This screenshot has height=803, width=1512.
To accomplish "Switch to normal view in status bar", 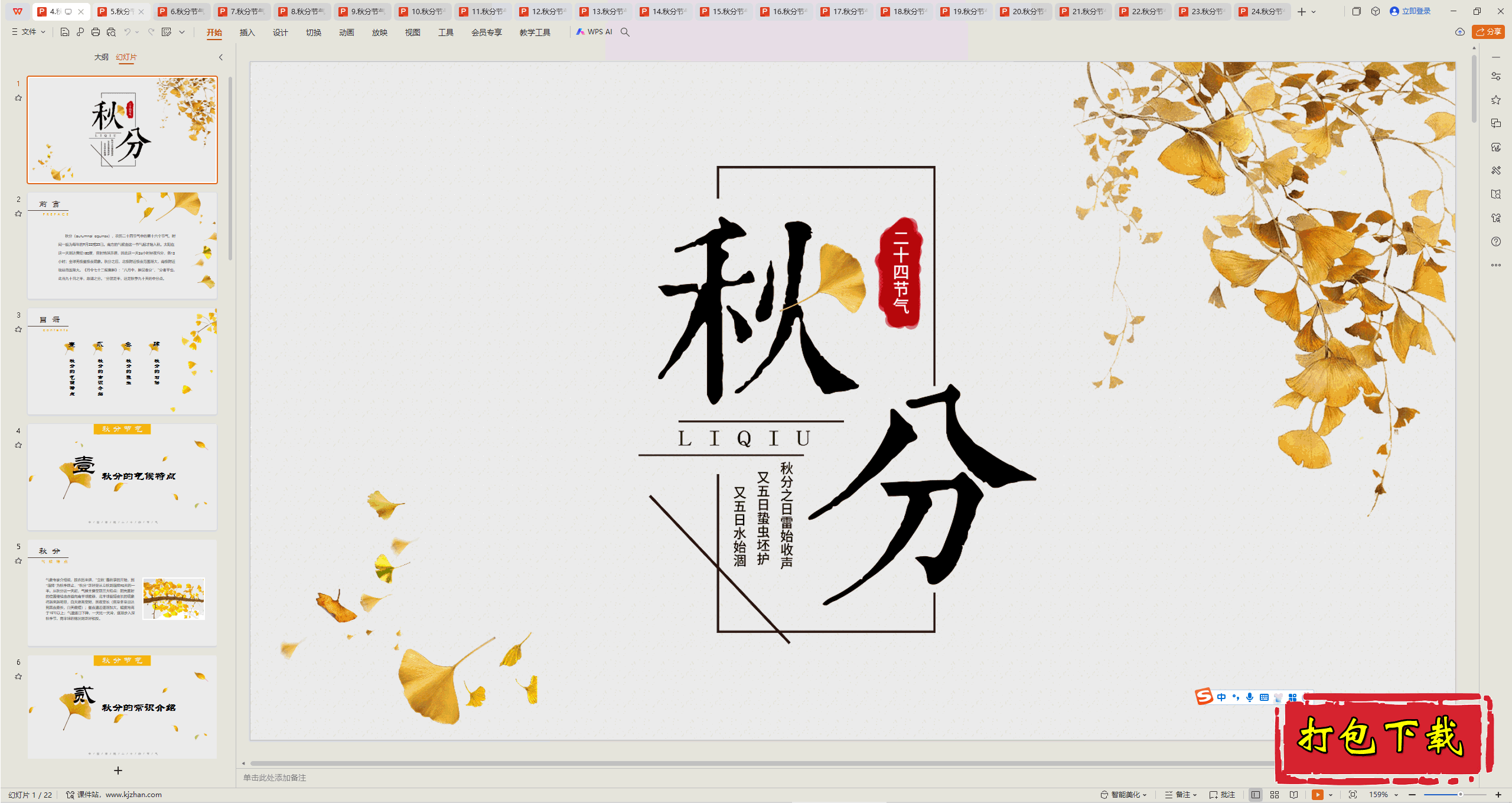I will (1256, 795).
